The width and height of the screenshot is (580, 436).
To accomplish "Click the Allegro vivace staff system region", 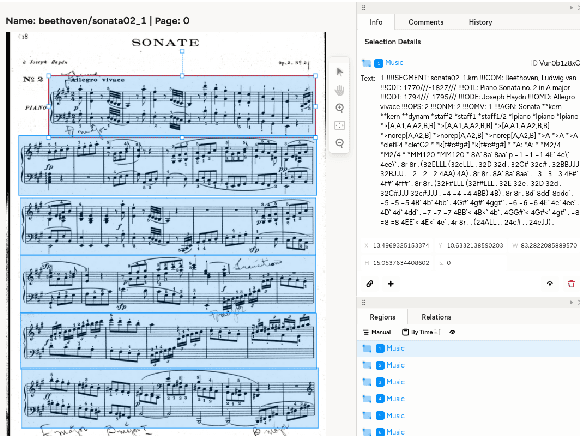I will pyautogui.click(x=182, y=106).
